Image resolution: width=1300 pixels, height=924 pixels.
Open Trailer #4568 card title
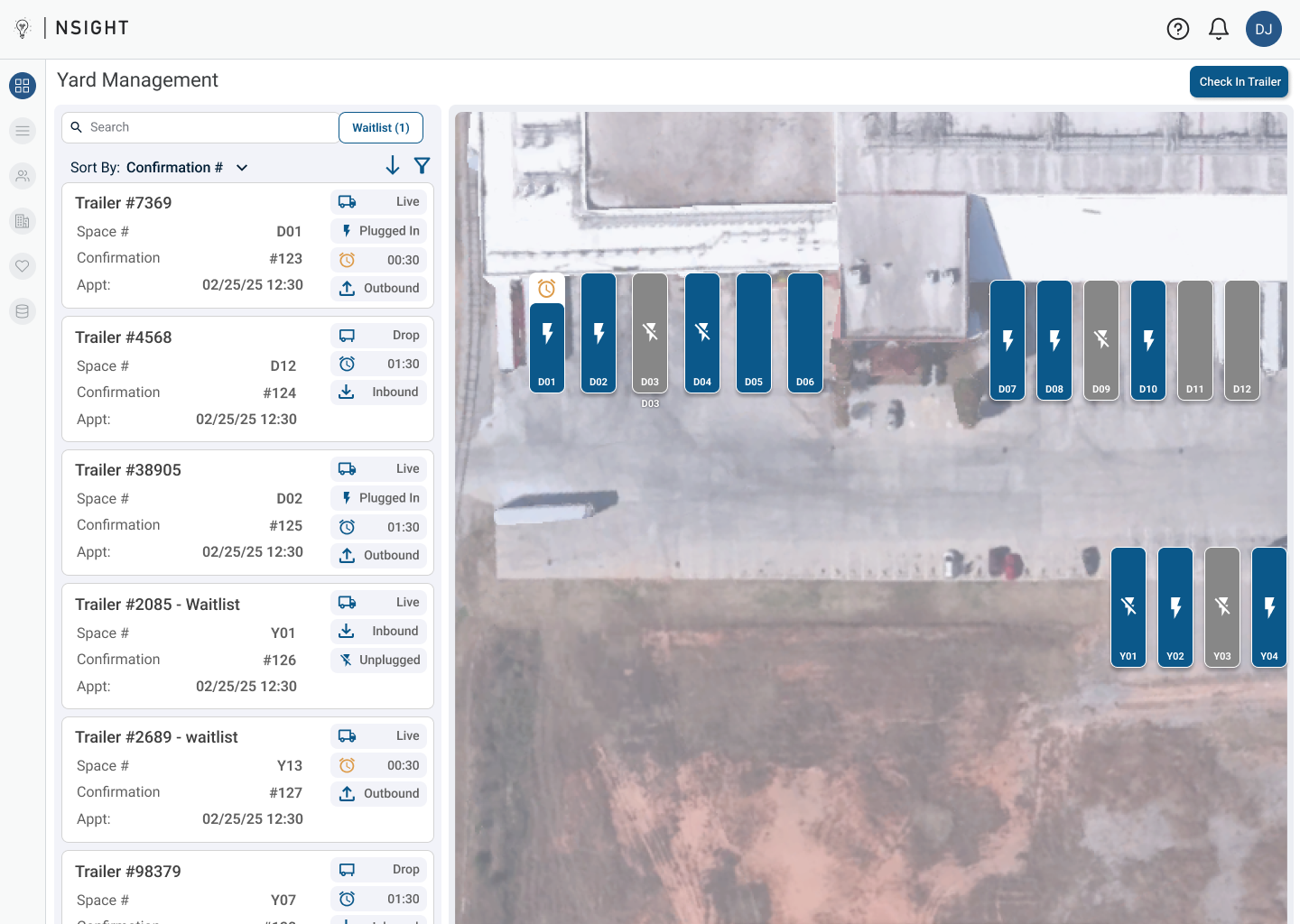pyautogui.click(x=124, y=337)
